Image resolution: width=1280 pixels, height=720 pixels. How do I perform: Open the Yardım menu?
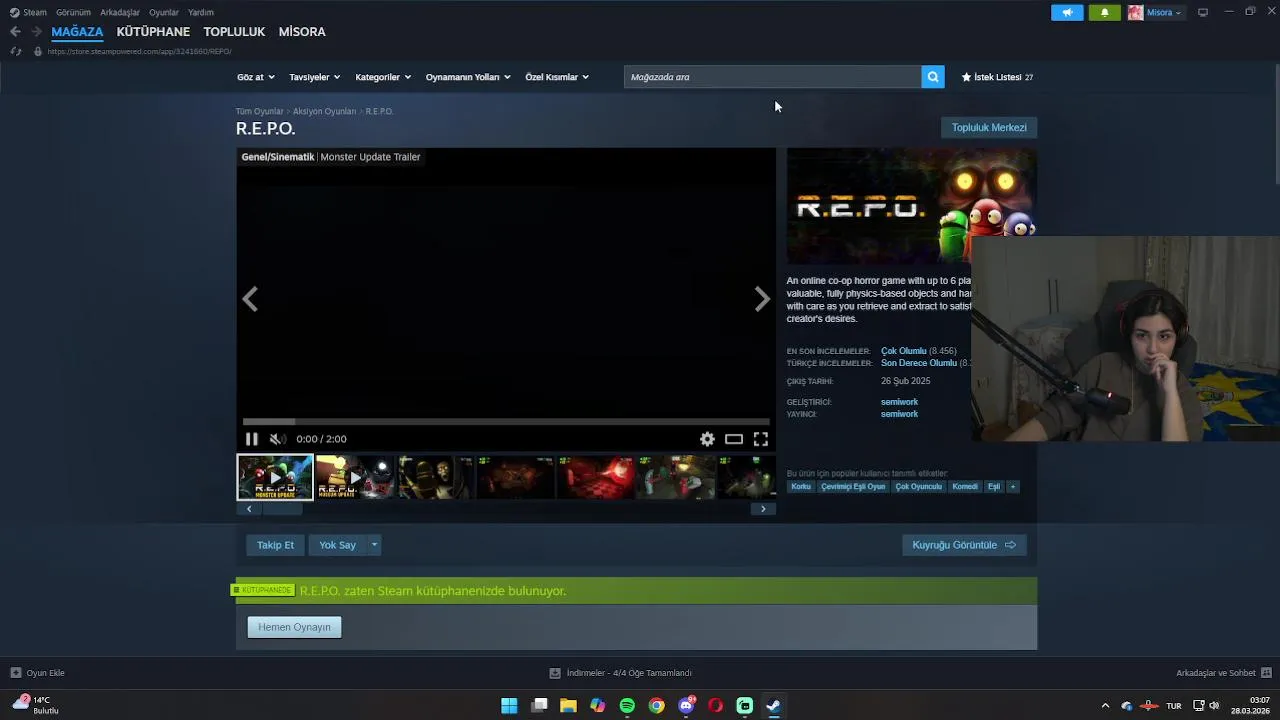click(x=201, y=12)
